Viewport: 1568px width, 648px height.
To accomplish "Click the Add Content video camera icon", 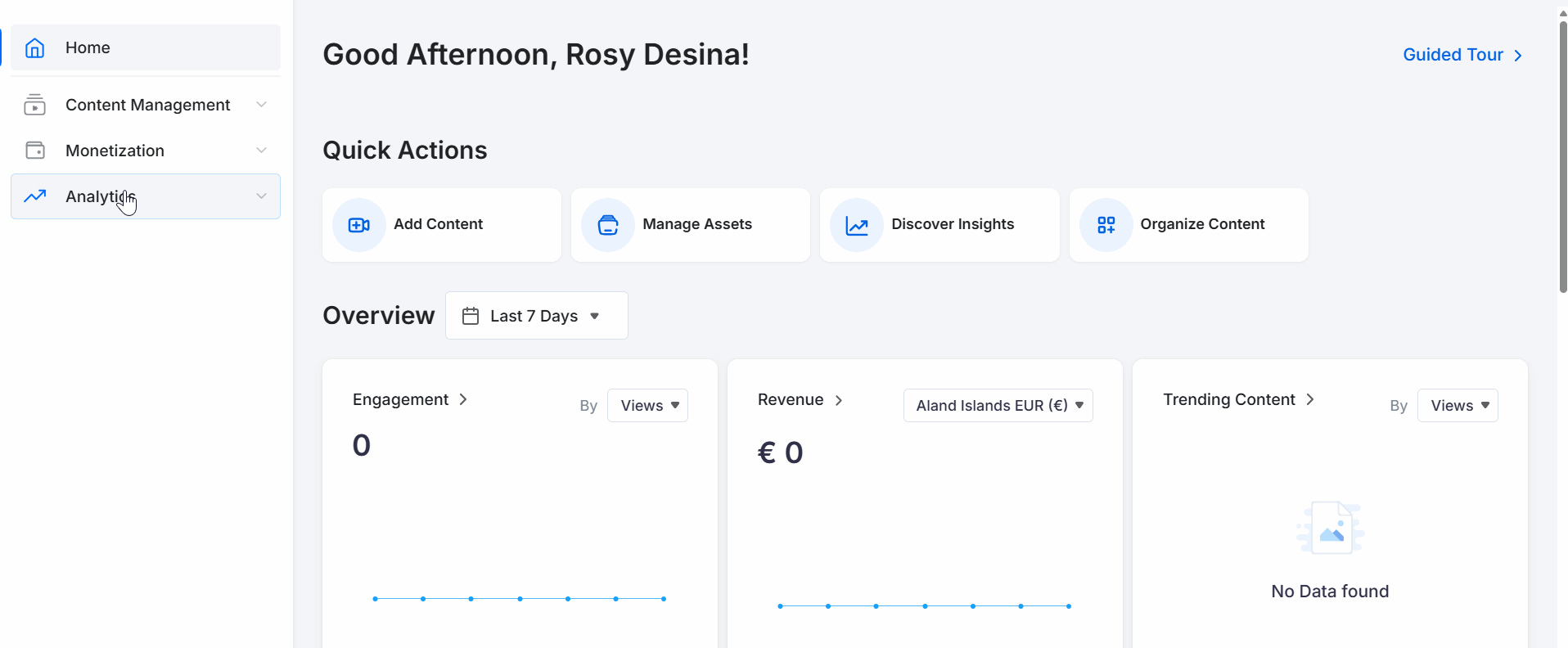I will click(x=358, y=225).
